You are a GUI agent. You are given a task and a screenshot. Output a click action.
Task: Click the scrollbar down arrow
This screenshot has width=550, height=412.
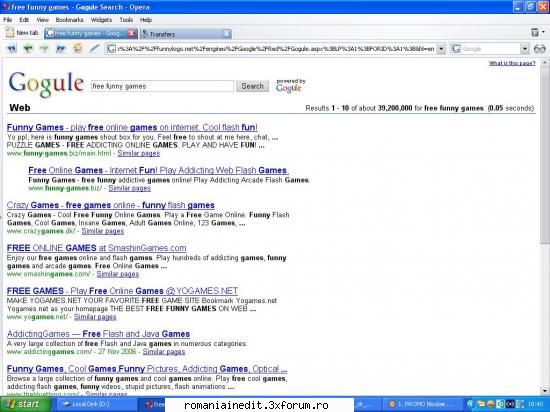[x=545, y=390]
